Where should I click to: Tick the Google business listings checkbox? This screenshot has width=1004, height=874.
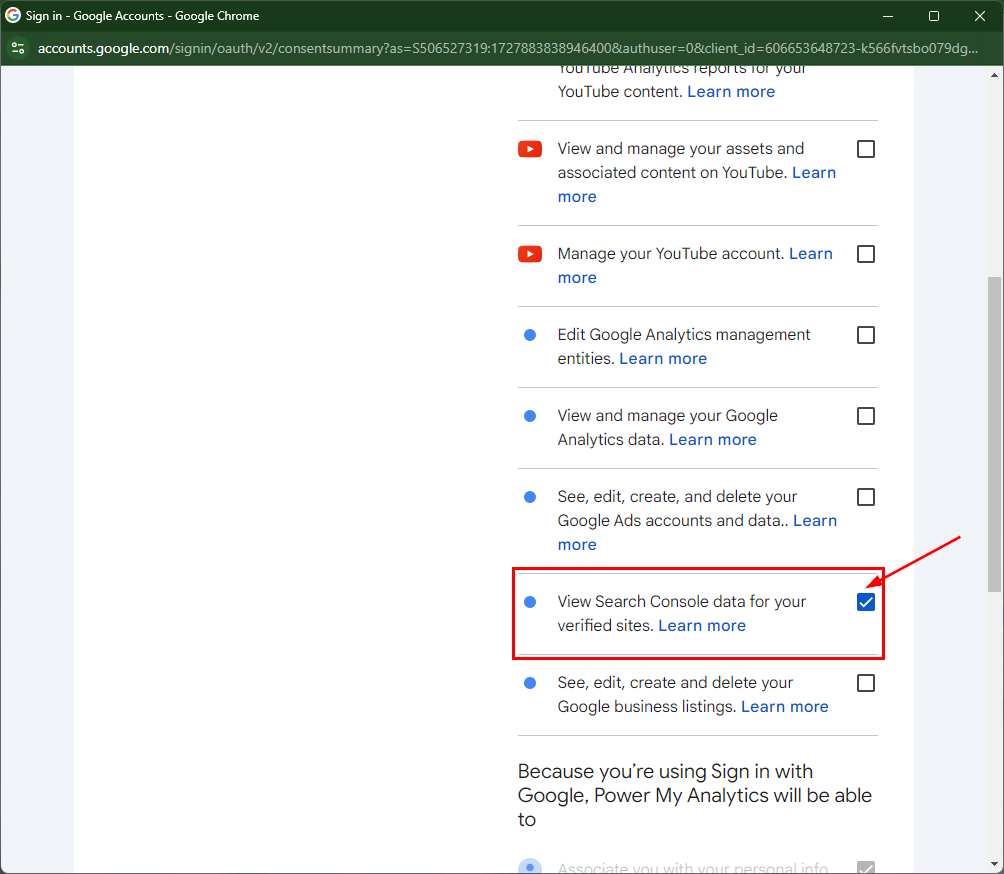point(866,683)
